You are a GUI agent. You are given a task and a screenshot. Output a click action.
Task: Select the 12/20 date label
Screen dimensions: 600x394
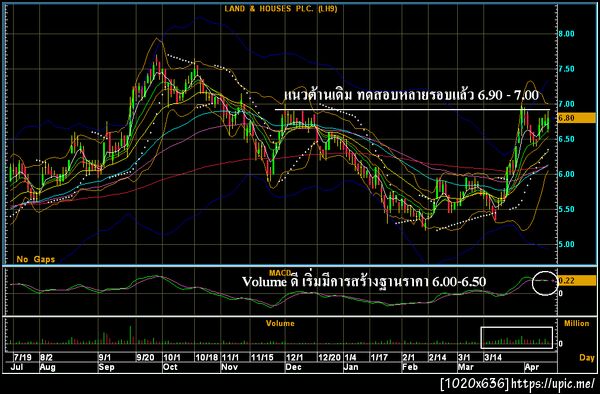330,358
